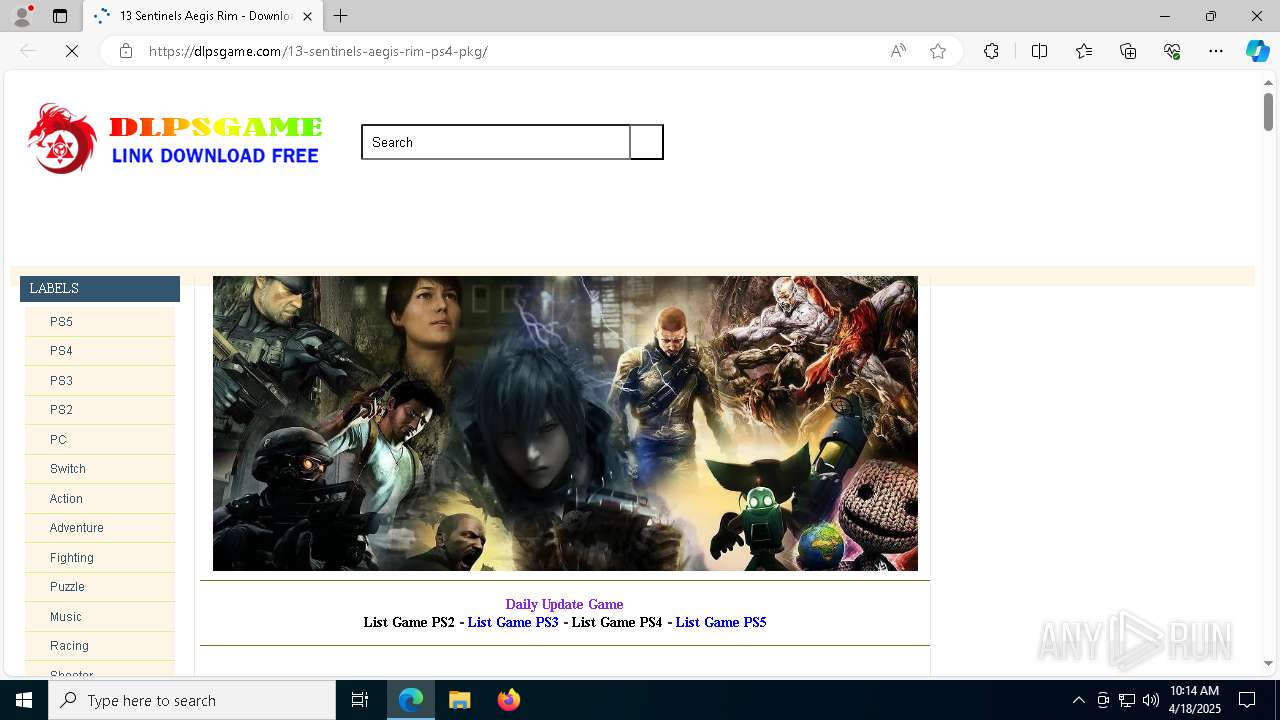
Task: Open notification center
Action: pyautogui.click(x=1247, y=700)
